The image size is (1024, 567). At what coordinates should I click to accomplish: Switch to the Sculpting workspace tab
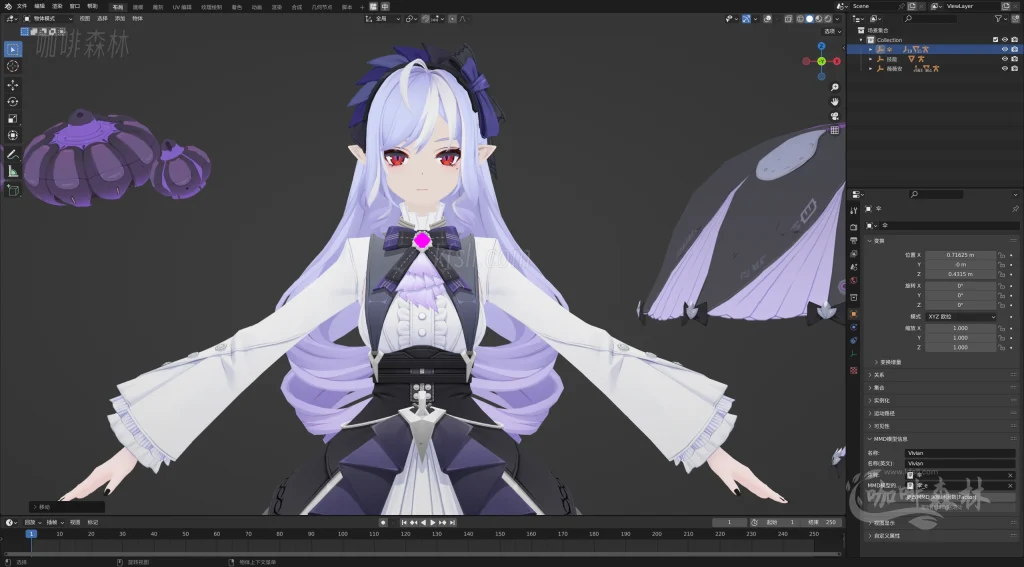157,7
